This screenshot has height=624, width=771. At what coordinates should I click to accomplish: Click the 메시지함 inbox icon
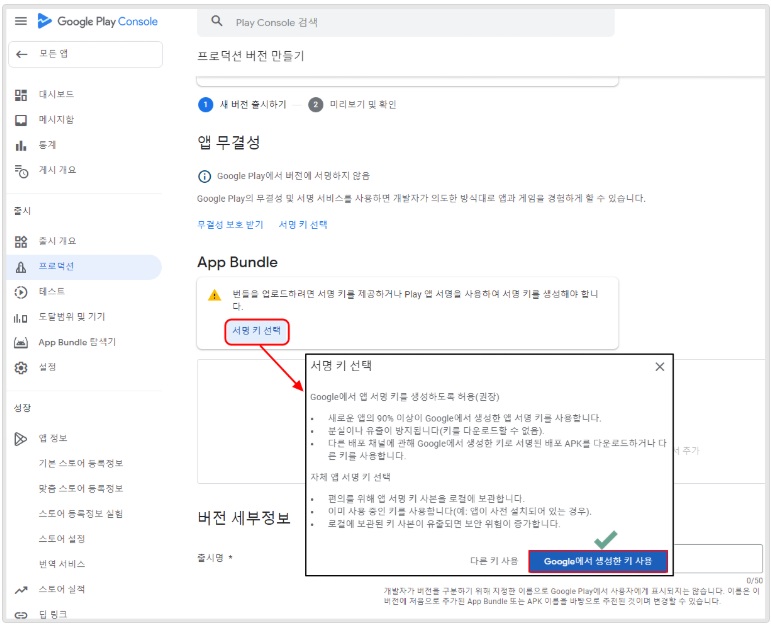[x=21, y=120]
